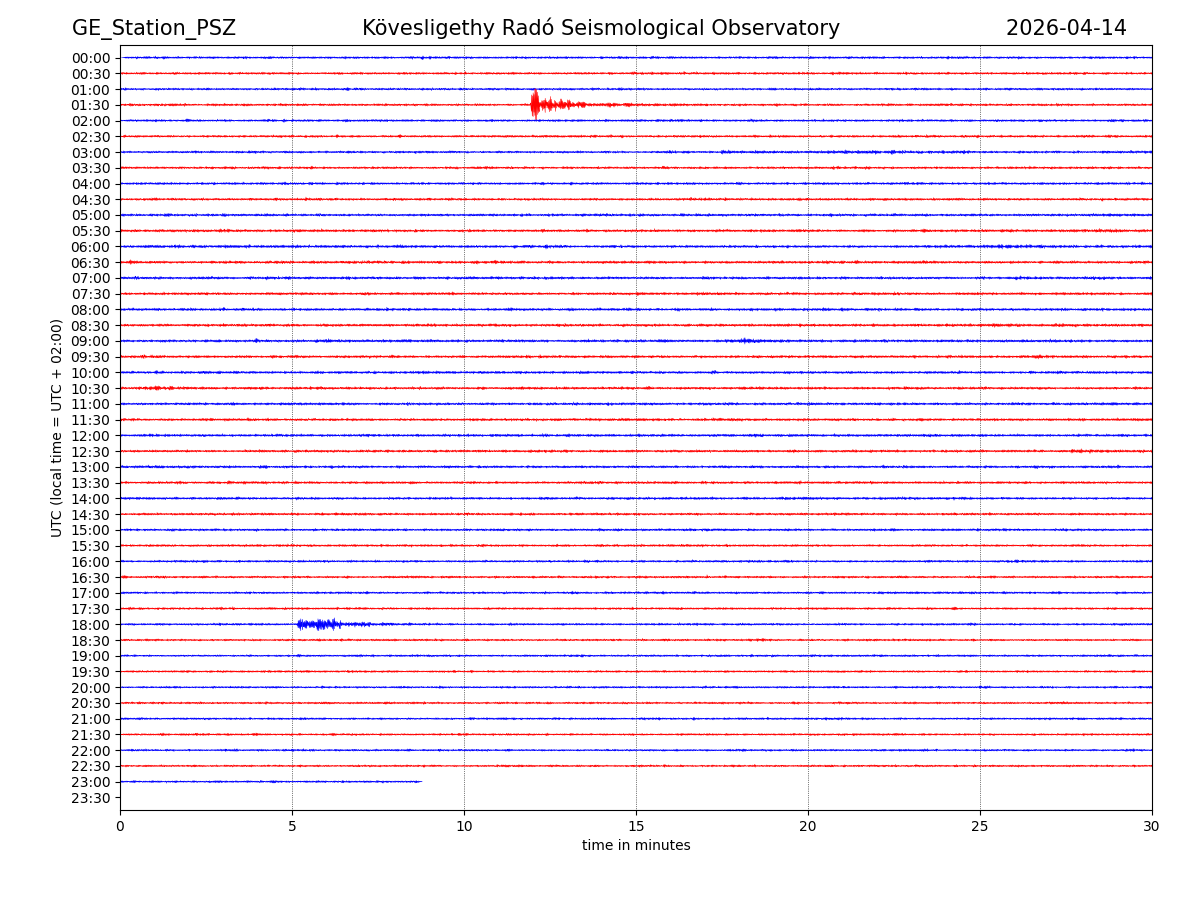The height and width of the screenshot is (900, 1200).
Task: Click the x-axis tick label 5
Action: (x=292, y=827)
